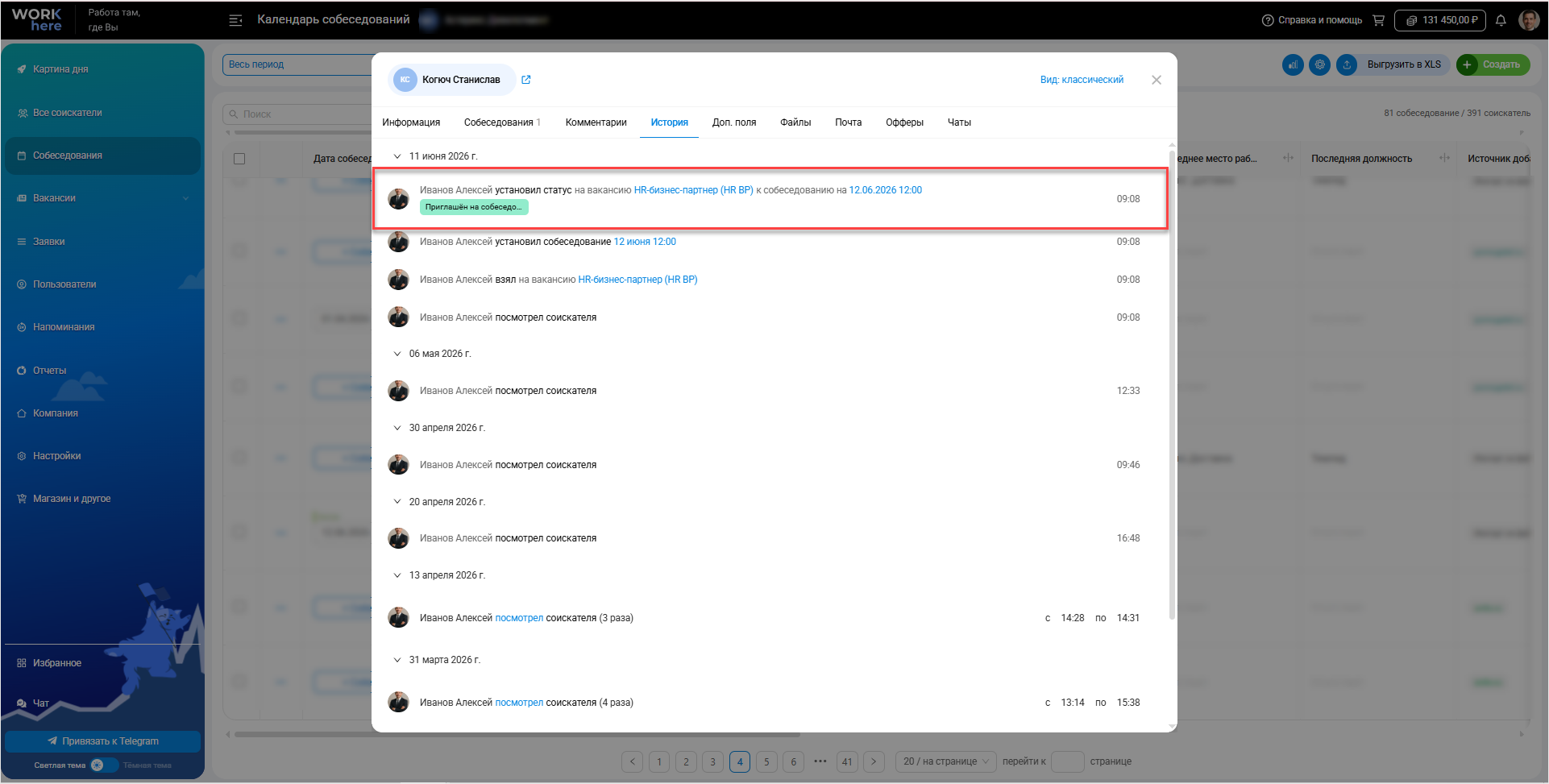Screen dimensions: 1549x784
Task: Toggle select-all checkbox in table header
Action: pos(239,159)
